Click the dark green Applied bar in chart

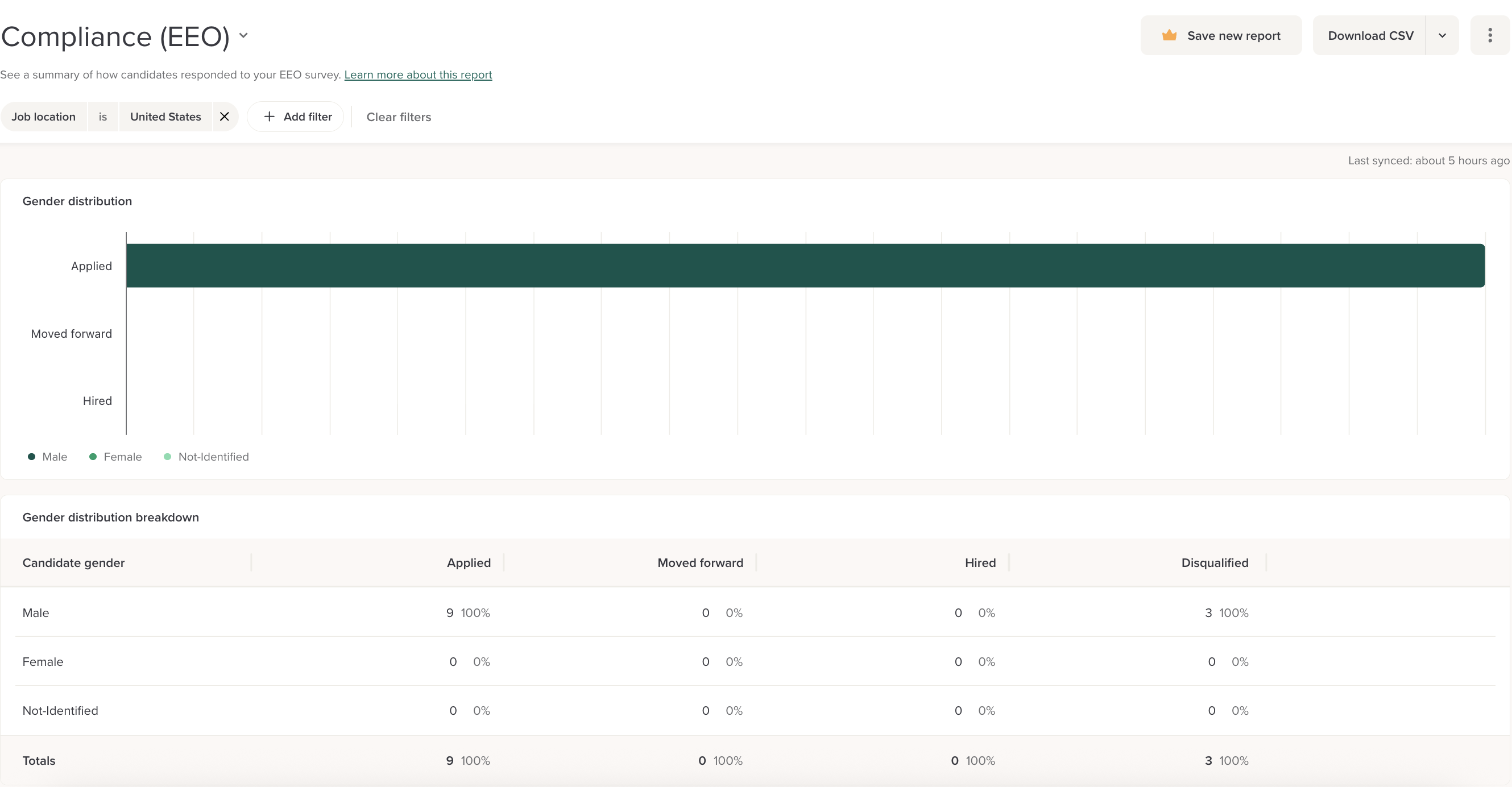tap(805, 265)
